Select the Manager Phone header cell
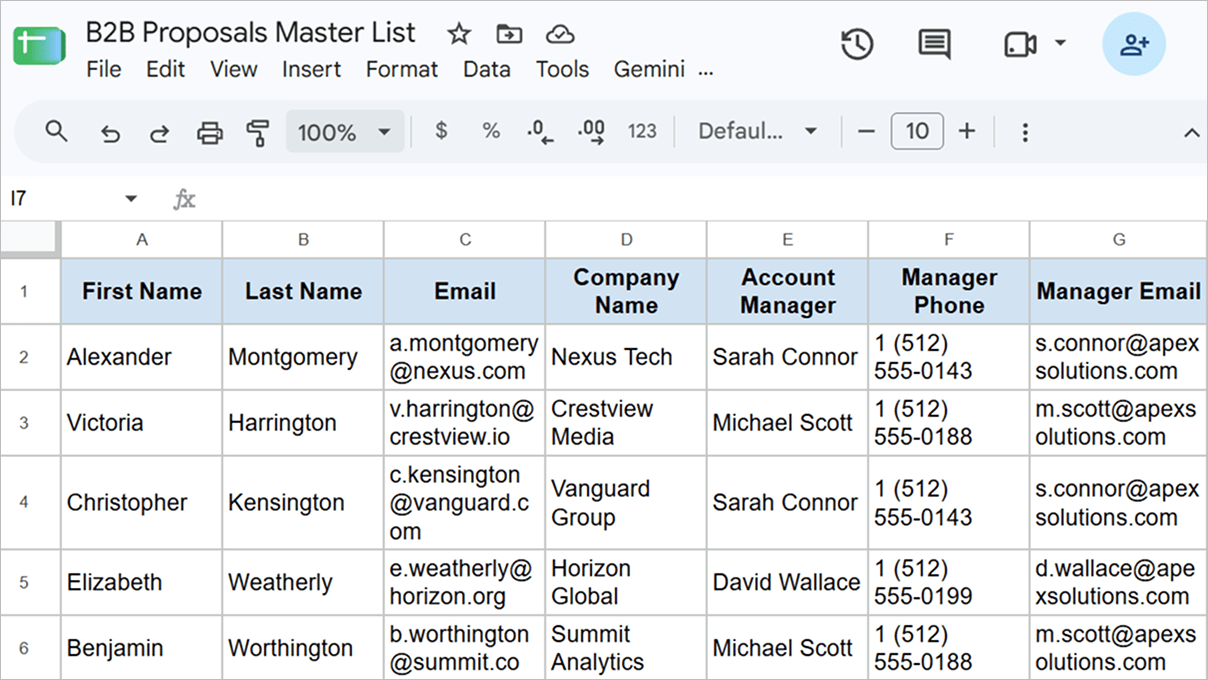The image size is (1208, 680). [949, 291]
